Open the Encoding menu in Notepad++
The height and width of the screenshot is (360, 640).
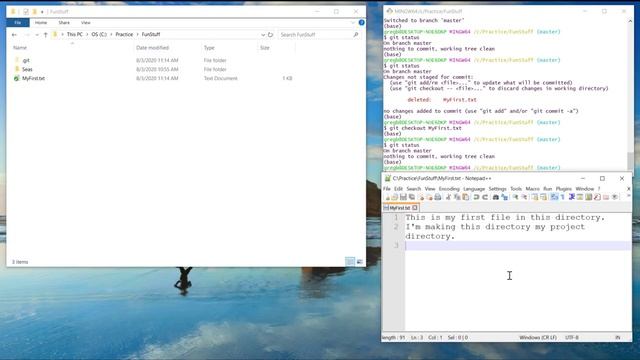coord(449,189)
